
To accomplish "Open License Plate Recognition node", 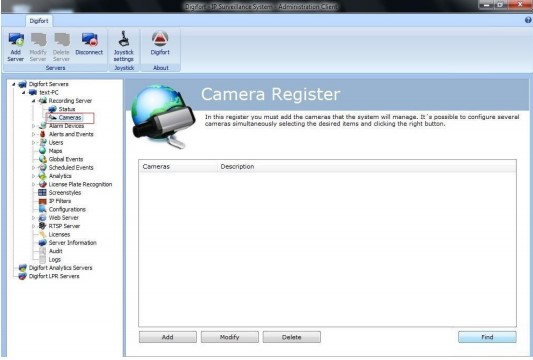I will tap(80, 184).
